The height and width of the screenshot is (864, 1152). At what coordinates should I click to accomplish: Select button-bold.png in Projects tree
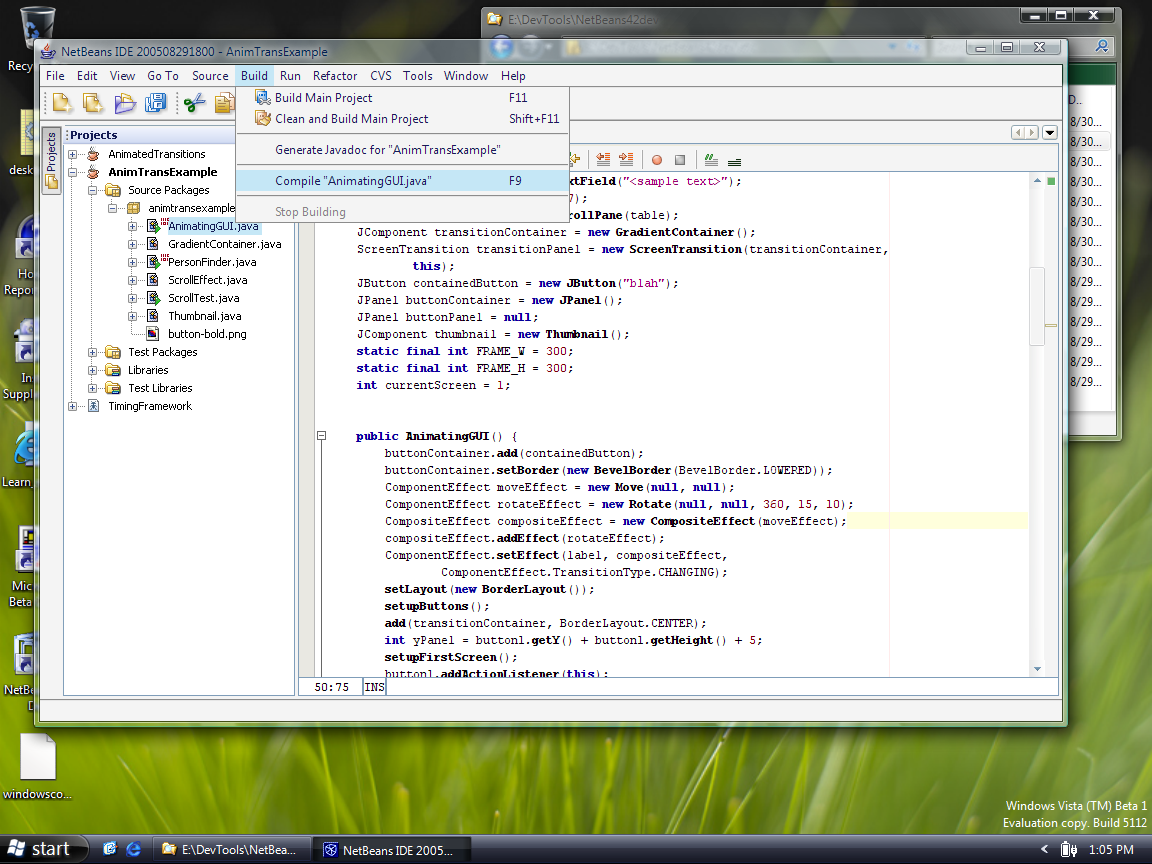click(207, 334)
